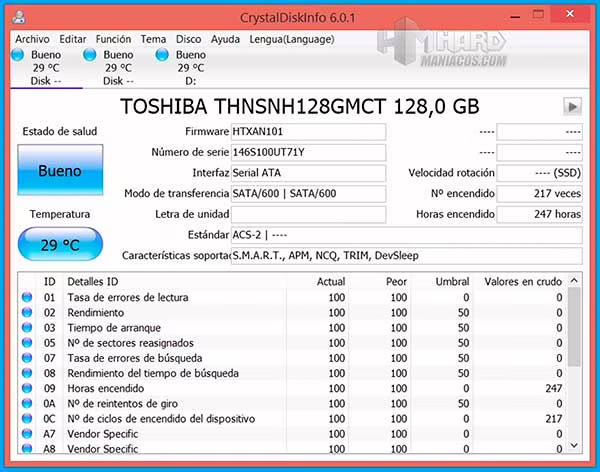This screenshot has width=600, height=472.
Task: Click the 217 veces power-on count field
Action: (x=539, y=194)
